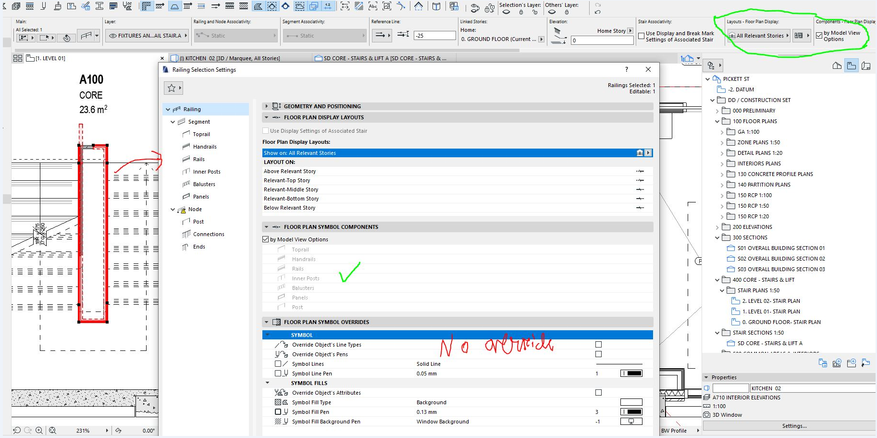Screen dimensions: 877x438
Task: Select the Above Relevant Story layout row
Action: click(x=458, y=171)
